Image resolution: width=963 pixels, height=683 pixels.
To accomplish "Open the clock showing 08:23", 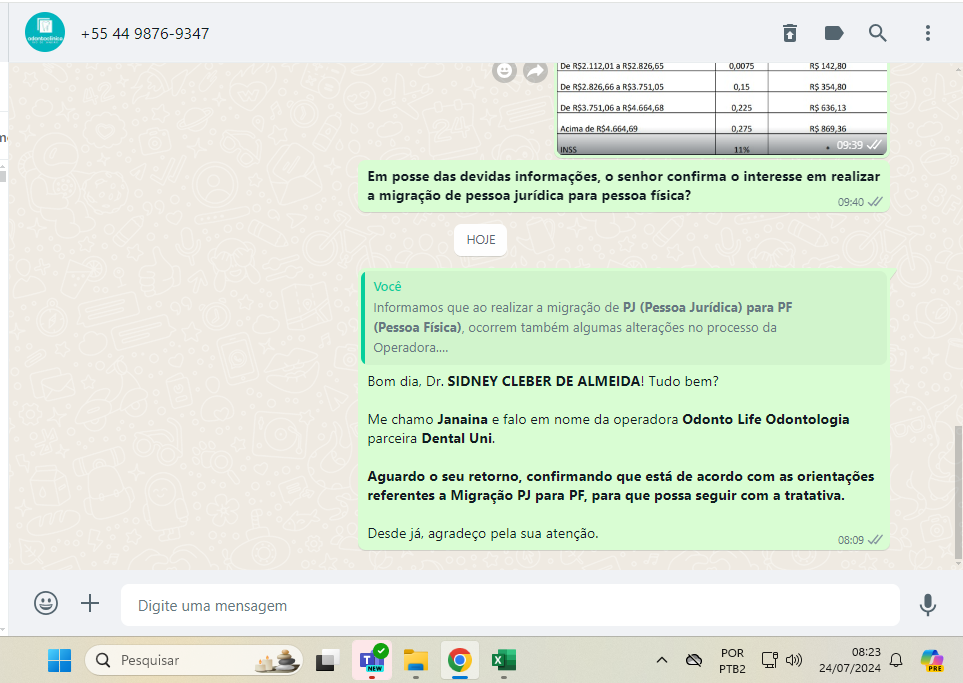I will tap(850, 660).
